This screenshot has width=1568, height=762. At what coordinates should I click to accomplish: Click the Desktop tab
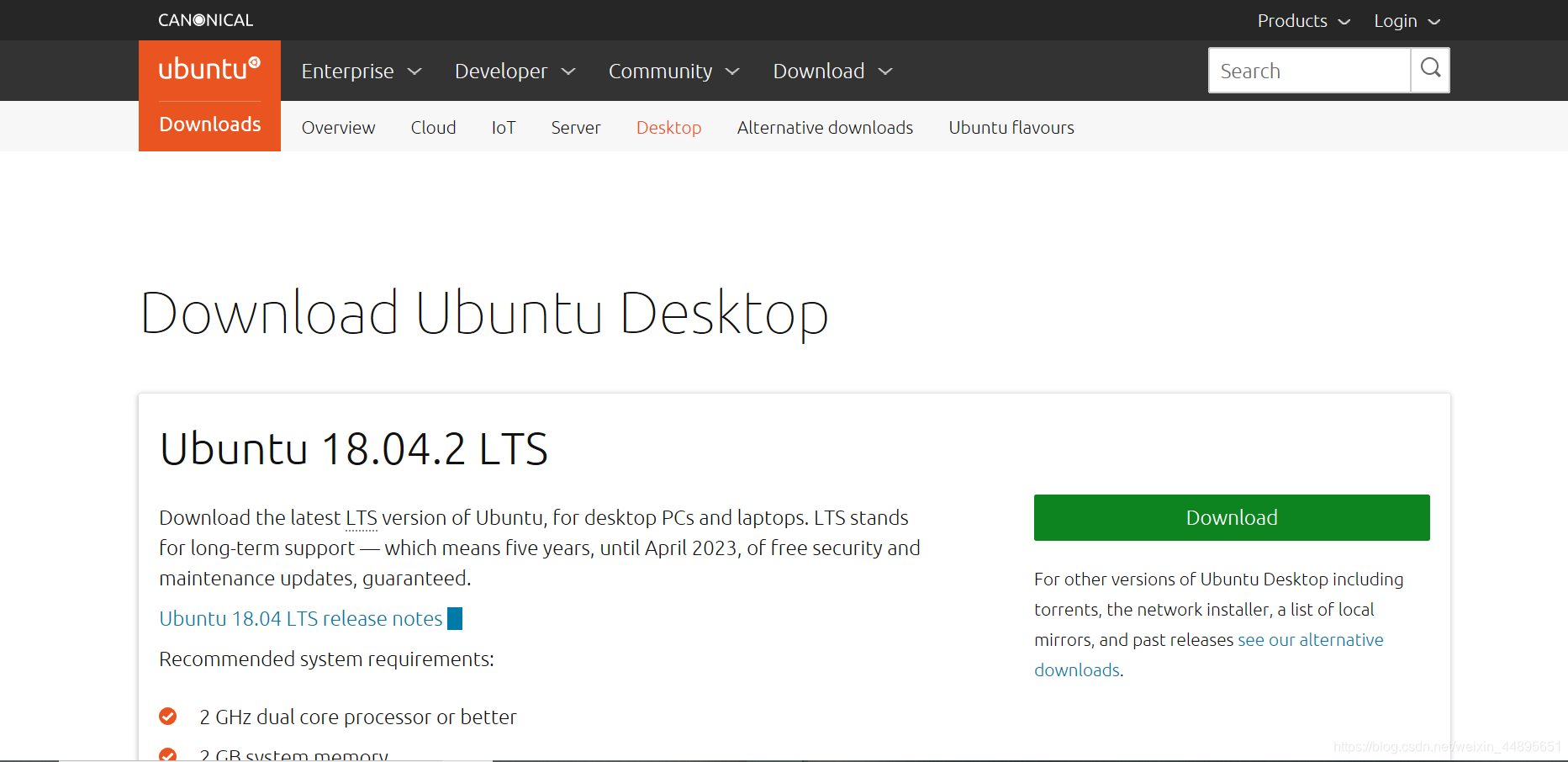668,128
